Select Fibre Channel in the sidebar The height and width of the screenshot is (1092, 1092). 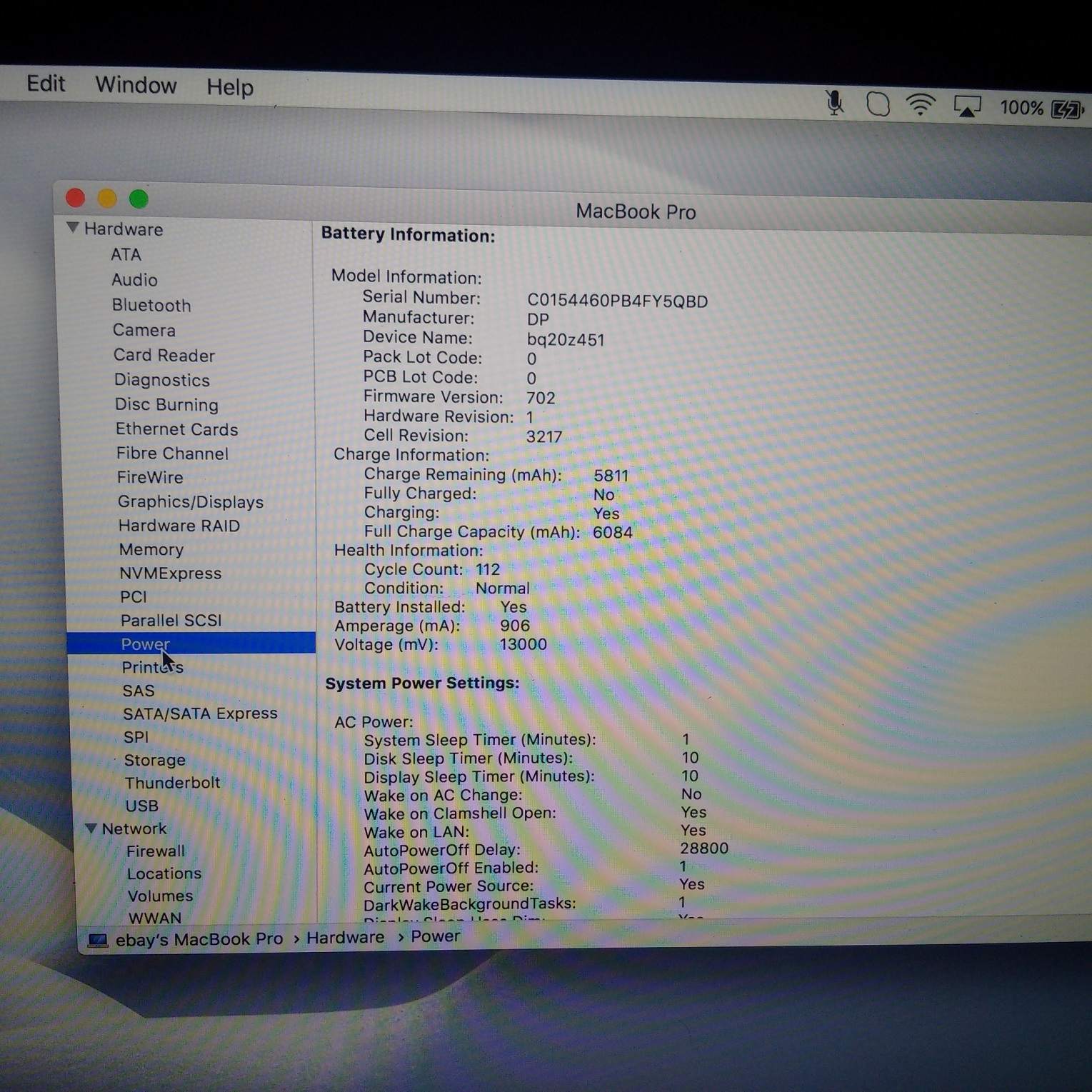pos(172,453)
